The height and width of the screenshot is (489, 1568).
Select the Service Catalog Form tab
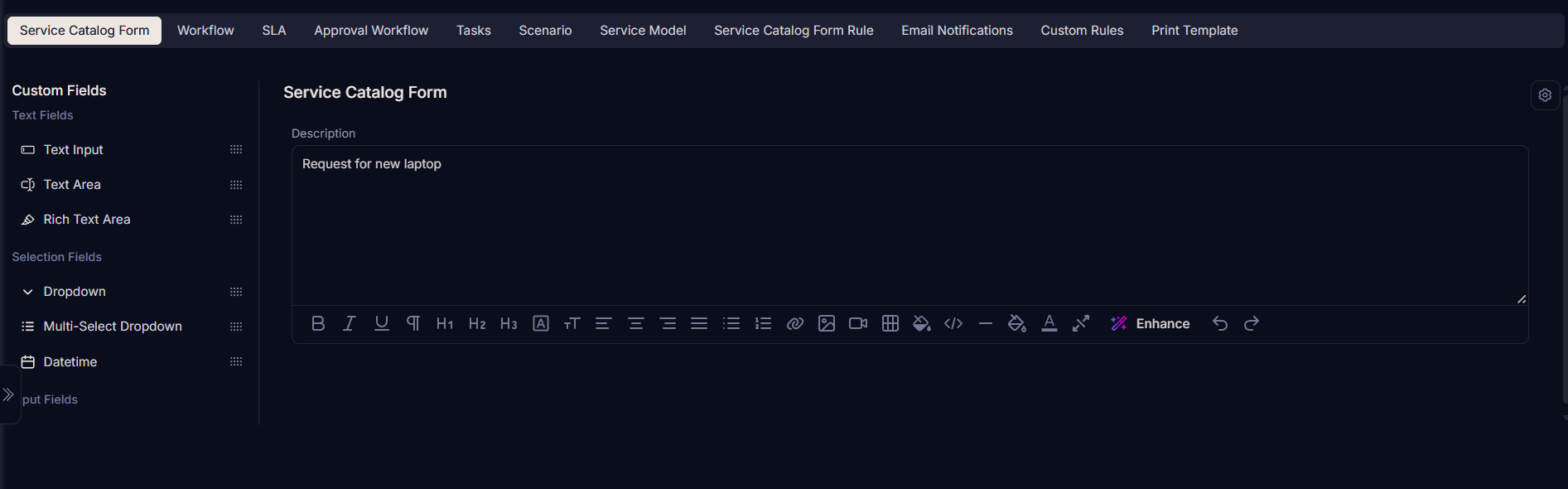click(84, 31)
